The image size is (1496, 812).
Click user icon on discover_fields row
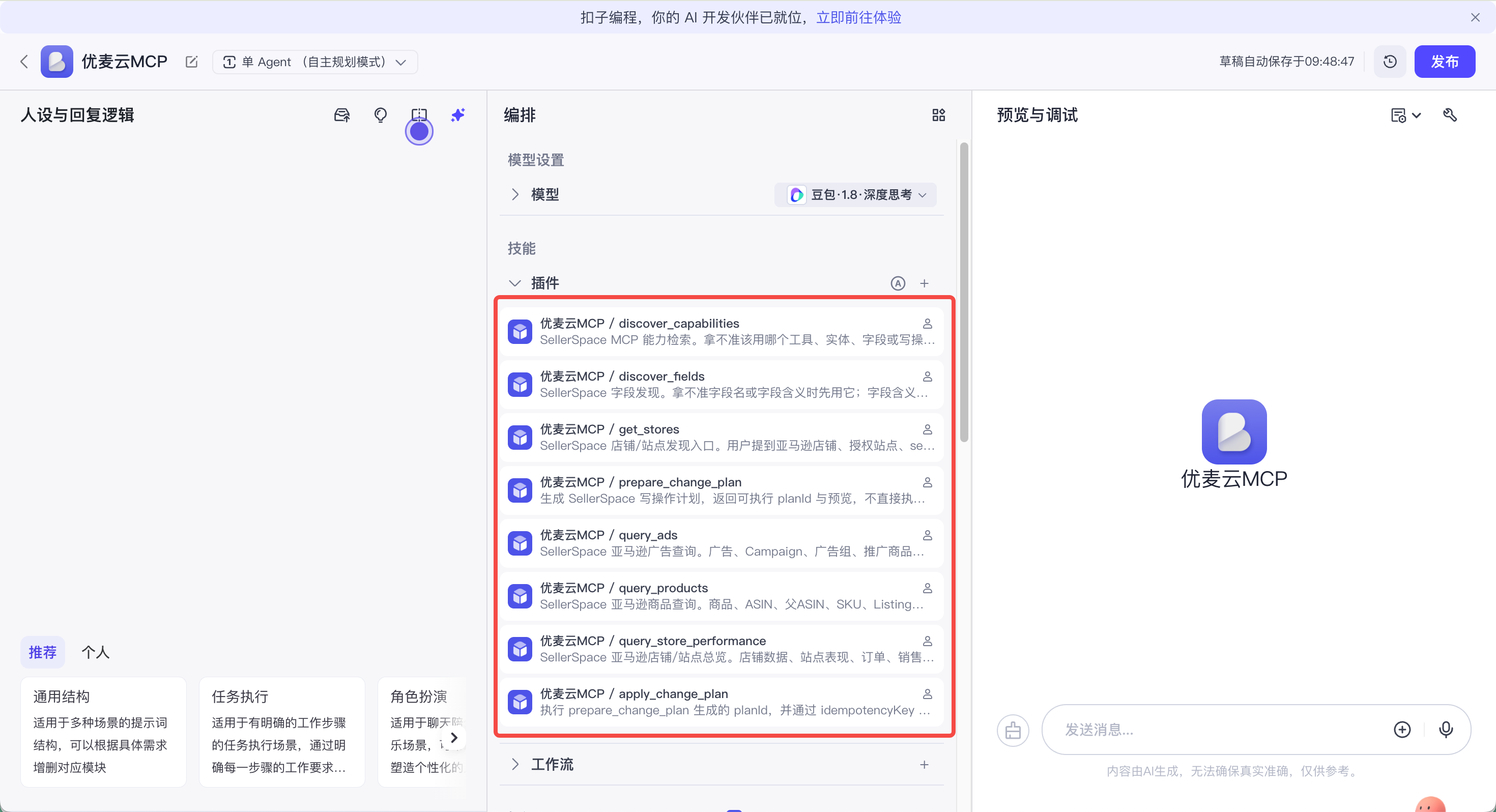(x=928, y=376)
